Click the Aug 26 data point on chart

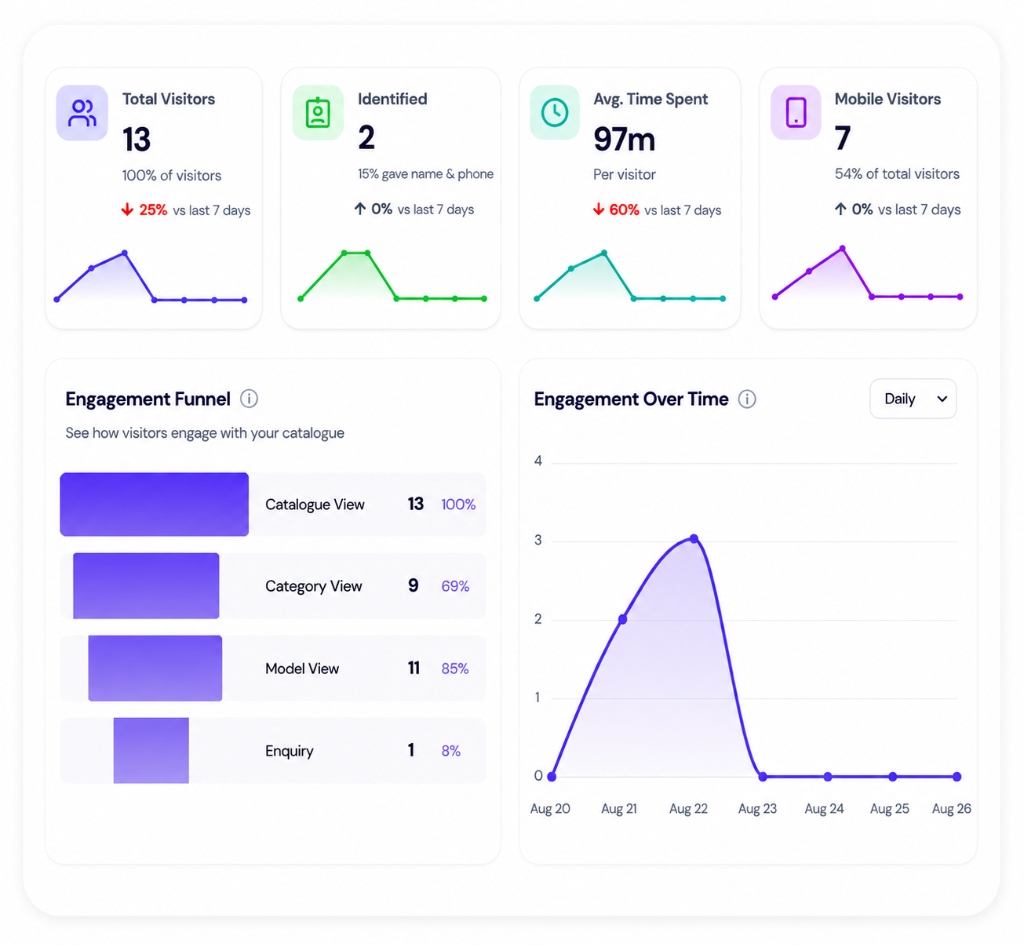(x=957, y=777)
